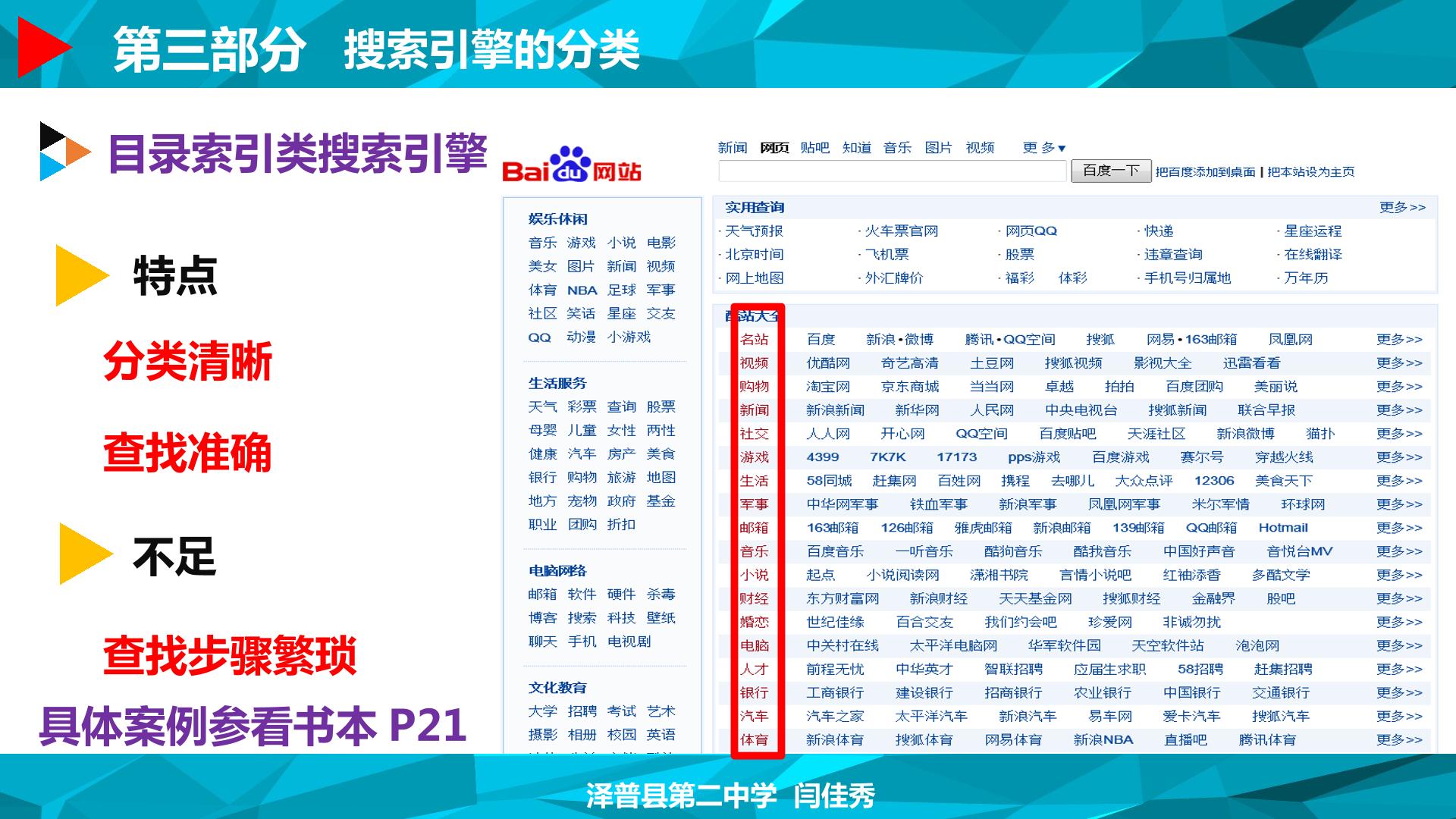Click 把百度添加到桌面 link
This screenshot has width=1456, height=819.
coord(1206,172)
